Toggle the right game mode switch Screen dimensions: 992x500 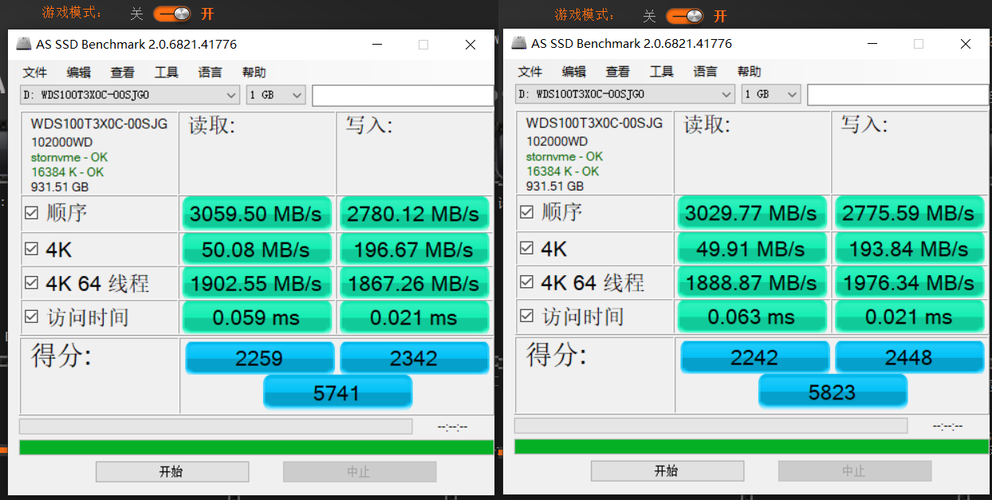pos(685,16)
